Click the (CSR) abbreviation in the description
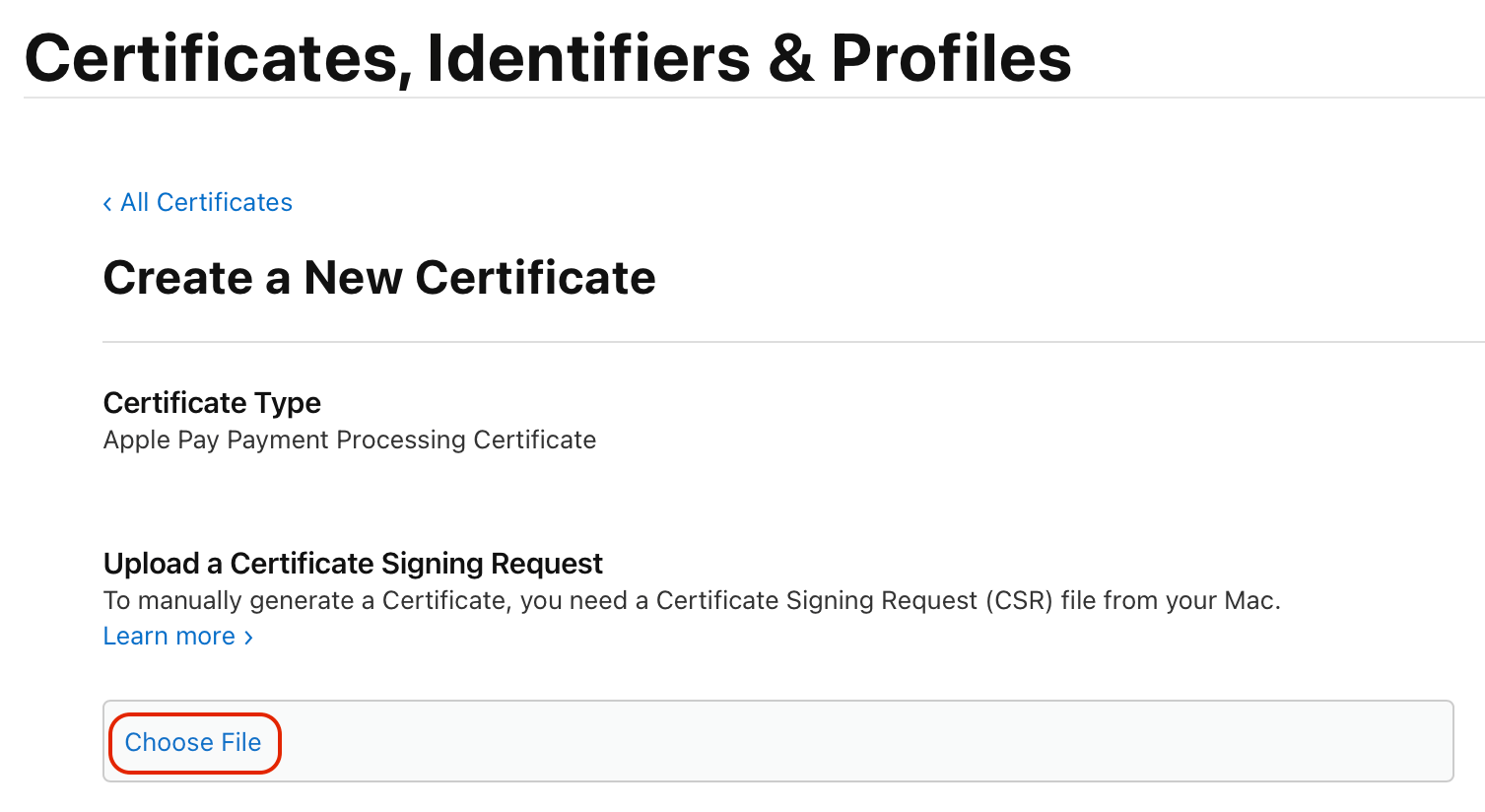The width and height of the screenshot is (1485, 812). (x=1020, y=600)
